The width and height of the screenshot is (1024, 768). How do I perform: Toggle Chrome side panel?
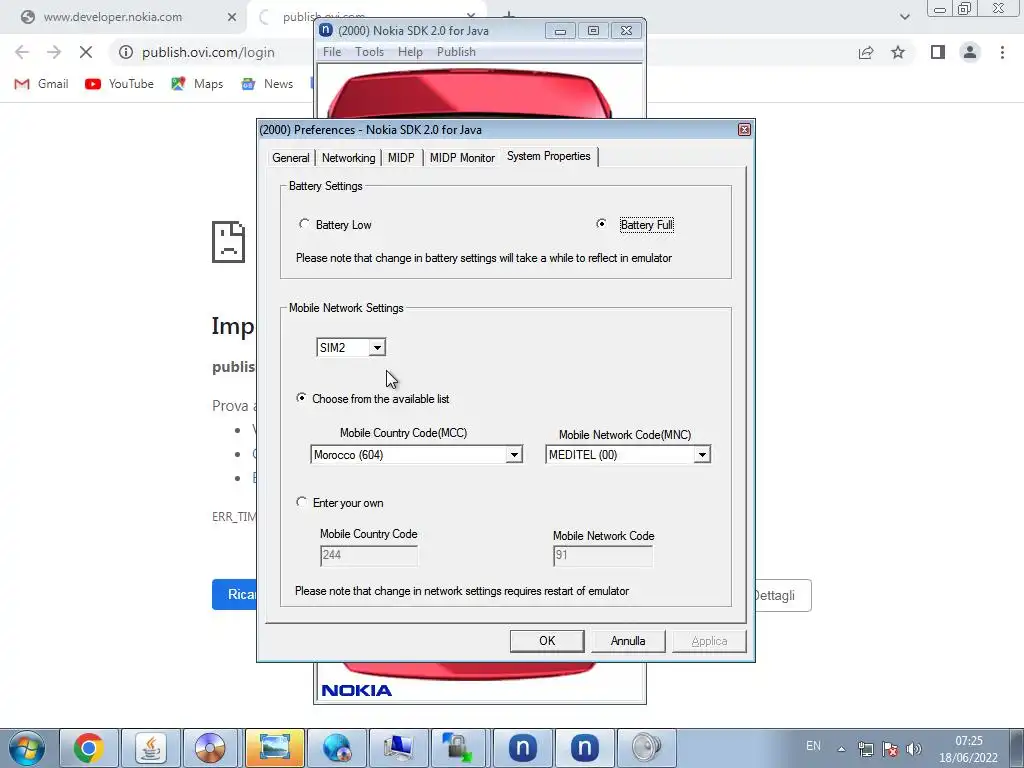(x=938, y=52)
